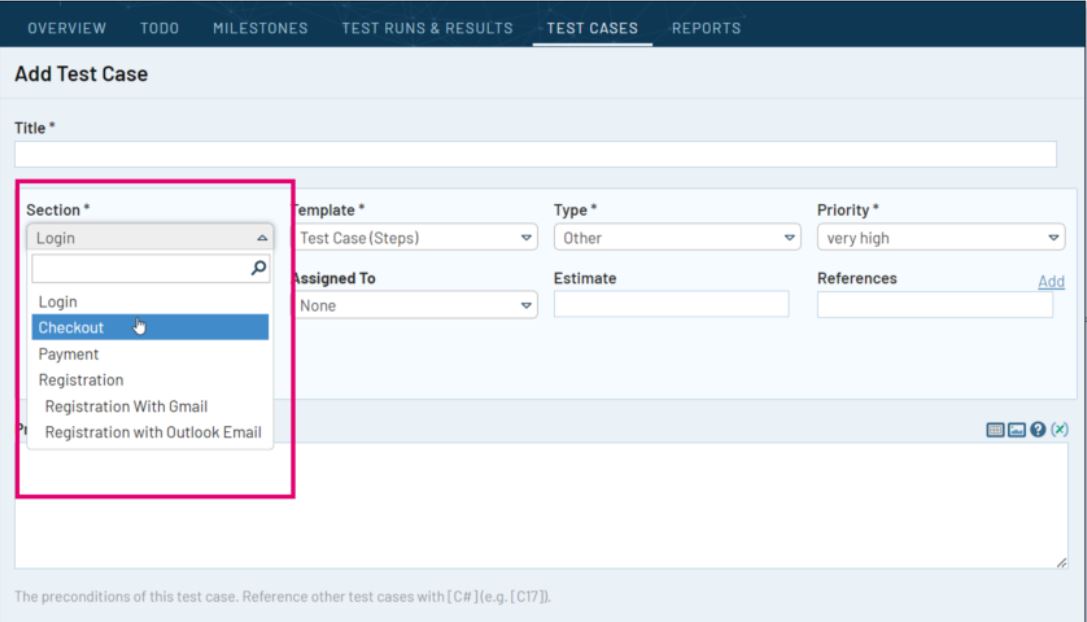
Task: Click the (x) variable icon above Preconditions
Action: click(1061, 429)
